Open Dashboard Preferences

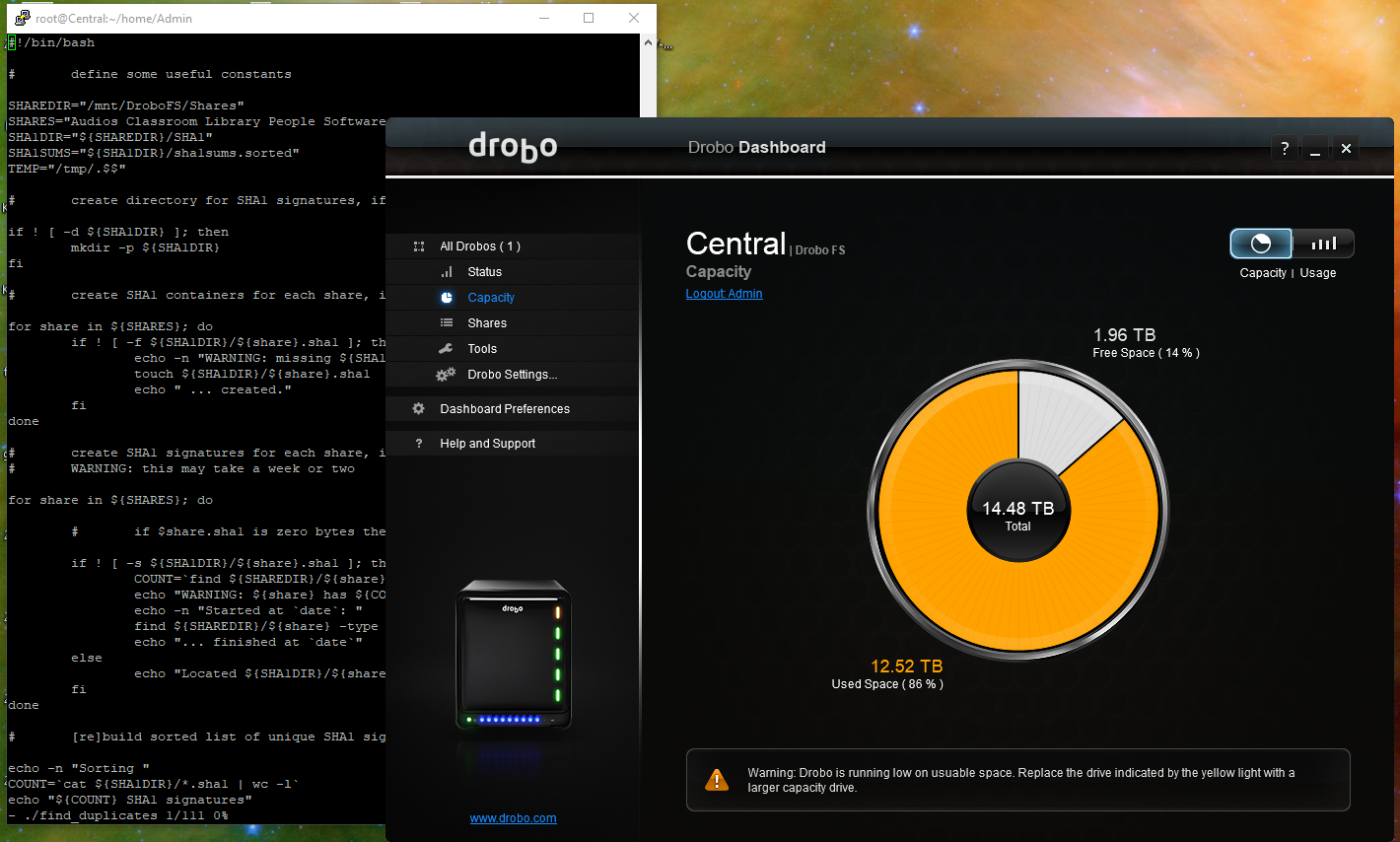[x=513, y=409]
